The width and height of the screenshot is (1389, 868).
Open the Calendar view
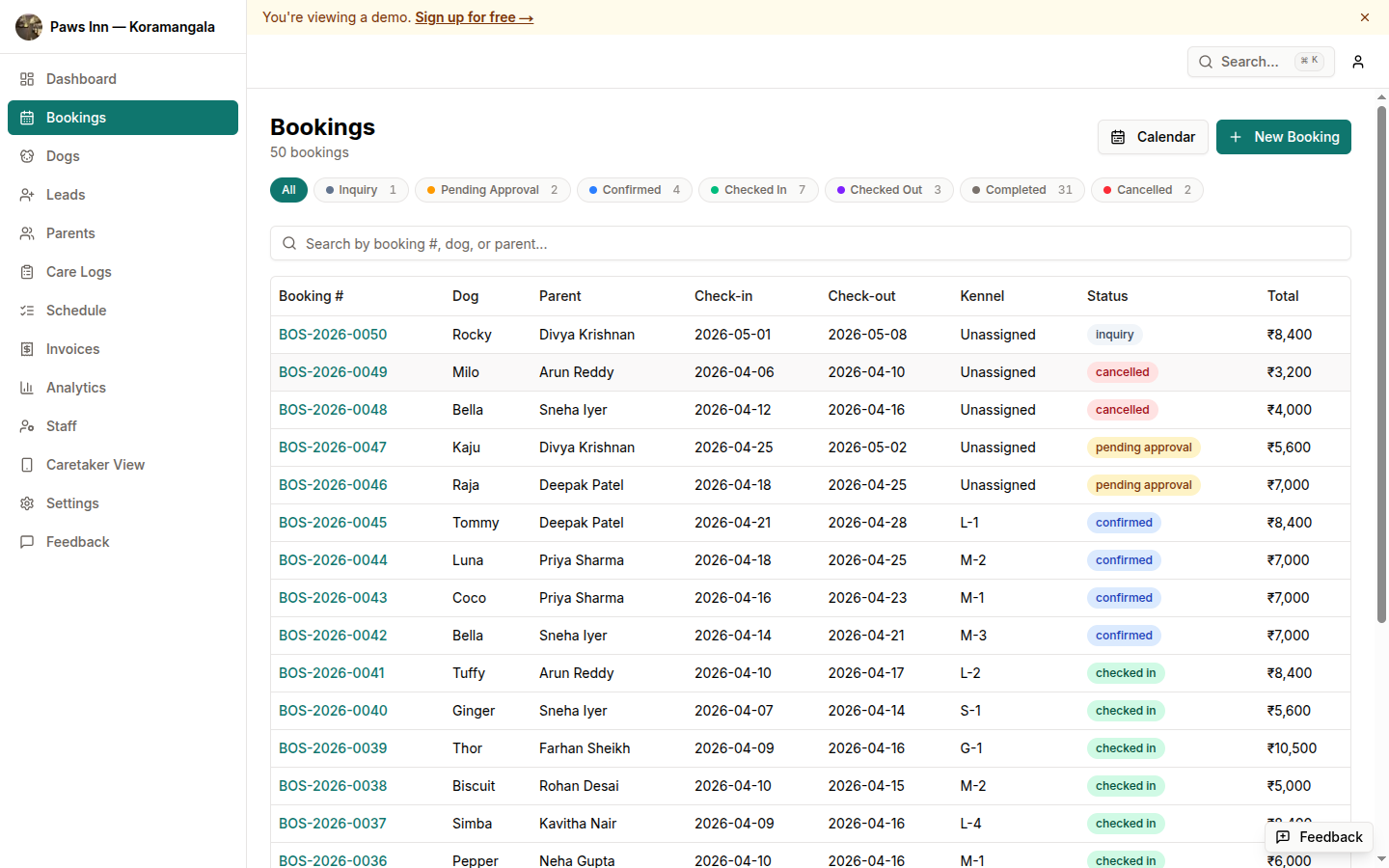tap(1152, 136)
